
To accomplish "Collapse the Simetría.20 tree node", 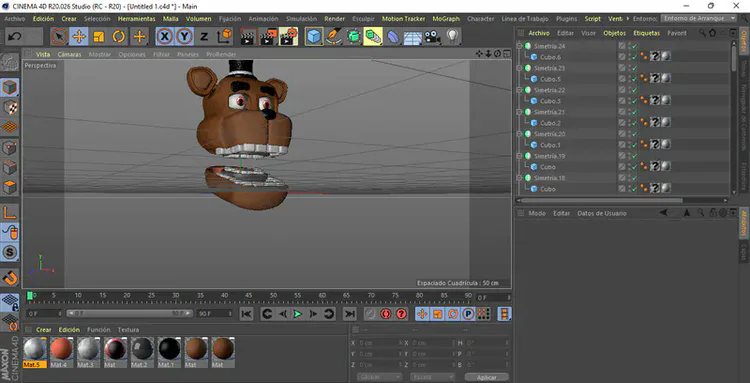I will [519, 134].
